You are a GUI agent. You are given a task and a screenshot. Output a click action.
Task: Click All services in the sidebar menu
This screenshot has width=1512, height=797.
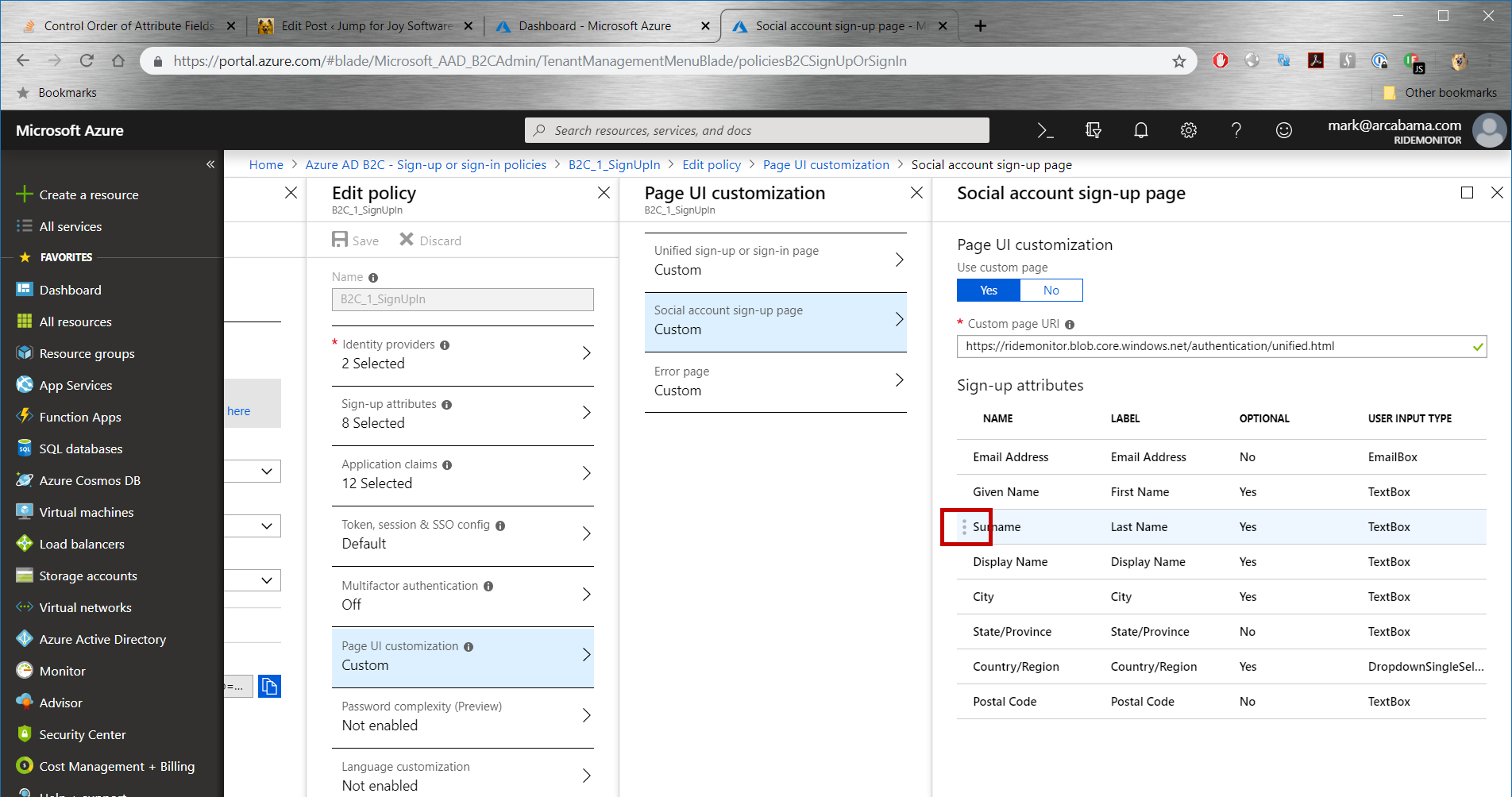pos(70,226)
